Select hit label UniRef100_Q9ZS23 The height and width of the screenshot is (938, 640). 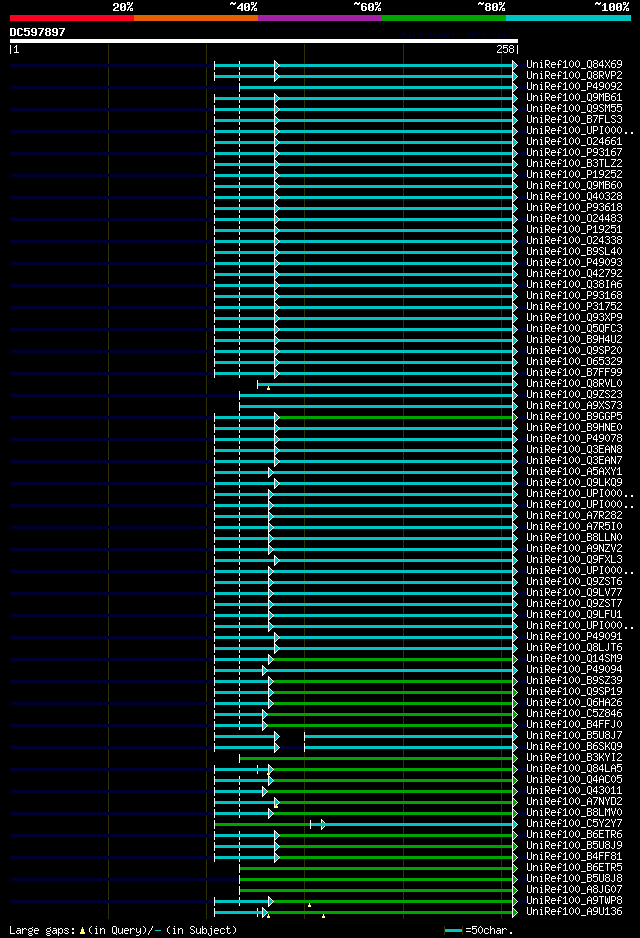click(x=574, y=394)
